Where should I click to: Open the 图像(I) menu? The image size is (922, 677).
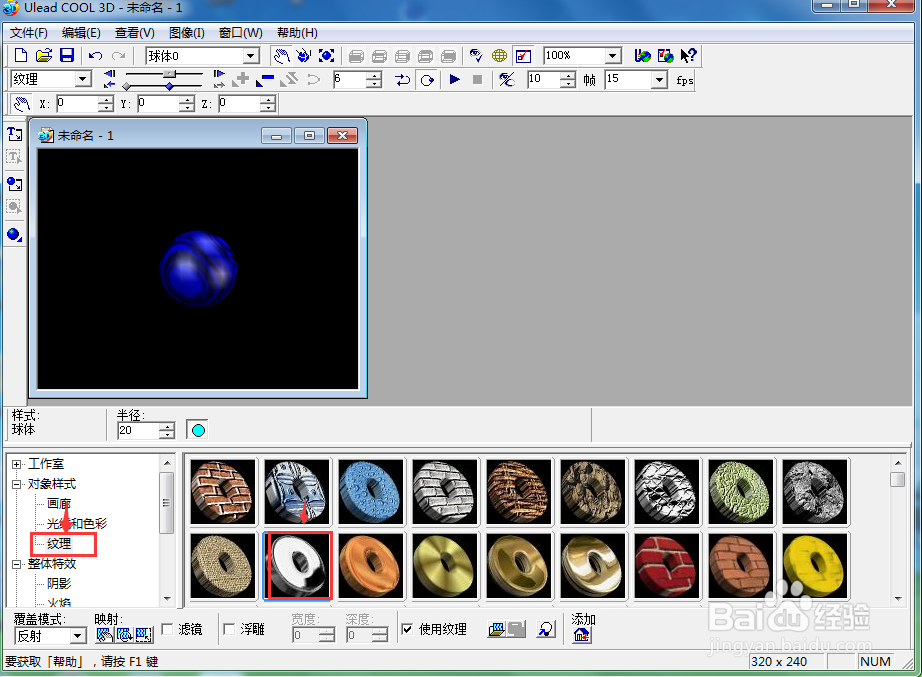click(187, 33)
